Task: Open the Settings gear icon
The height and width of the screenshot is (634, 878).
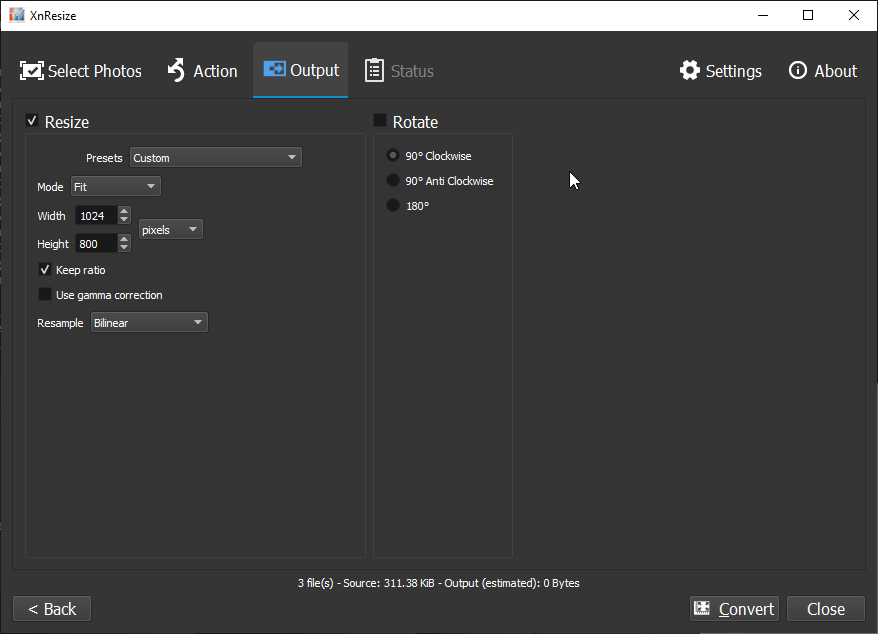Action: click(x=690, y=70)
